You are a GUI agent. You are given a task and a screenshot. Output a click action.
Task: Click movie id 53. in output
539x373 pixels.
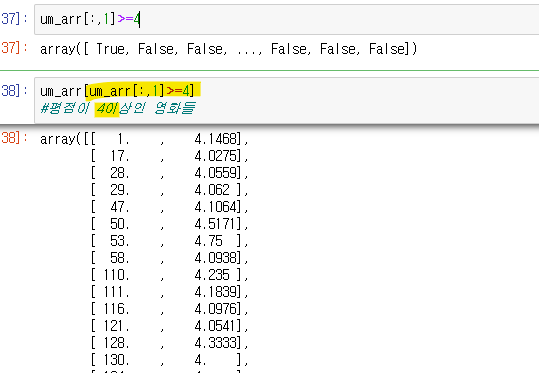click(x=120, y=241)
